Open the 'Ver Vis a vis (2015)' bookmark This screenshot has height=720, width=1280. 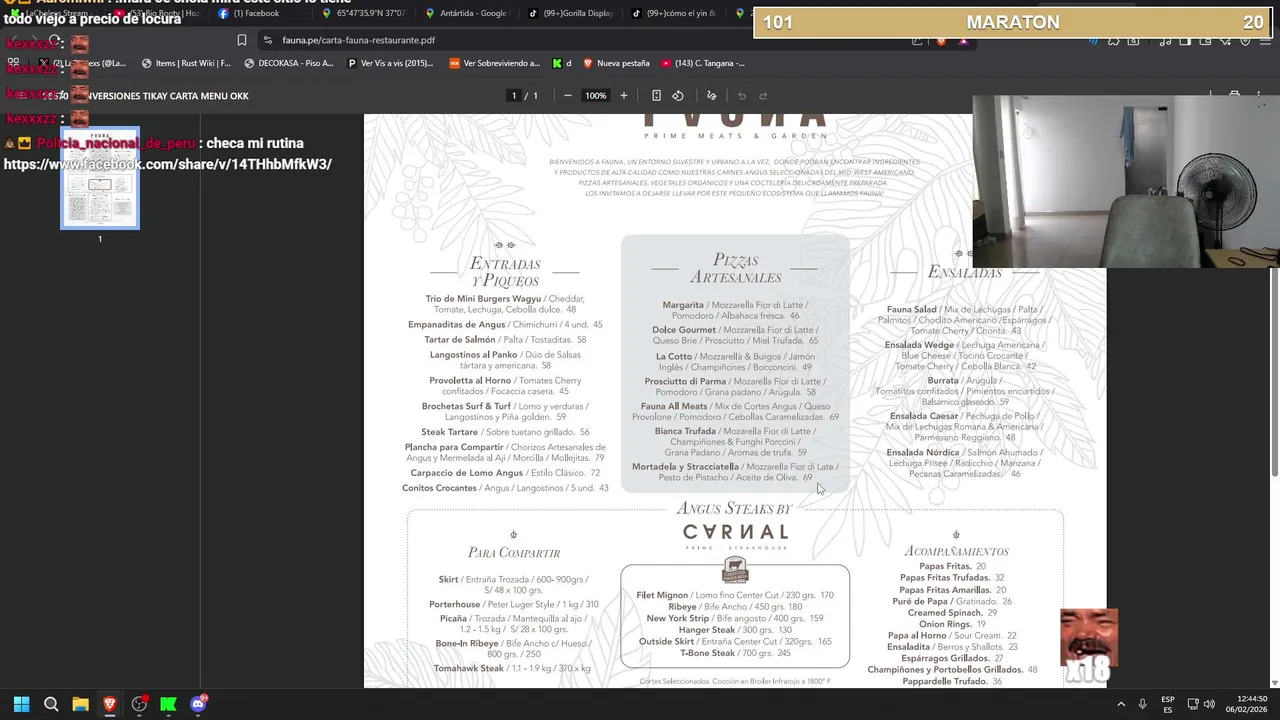point(391,63)
